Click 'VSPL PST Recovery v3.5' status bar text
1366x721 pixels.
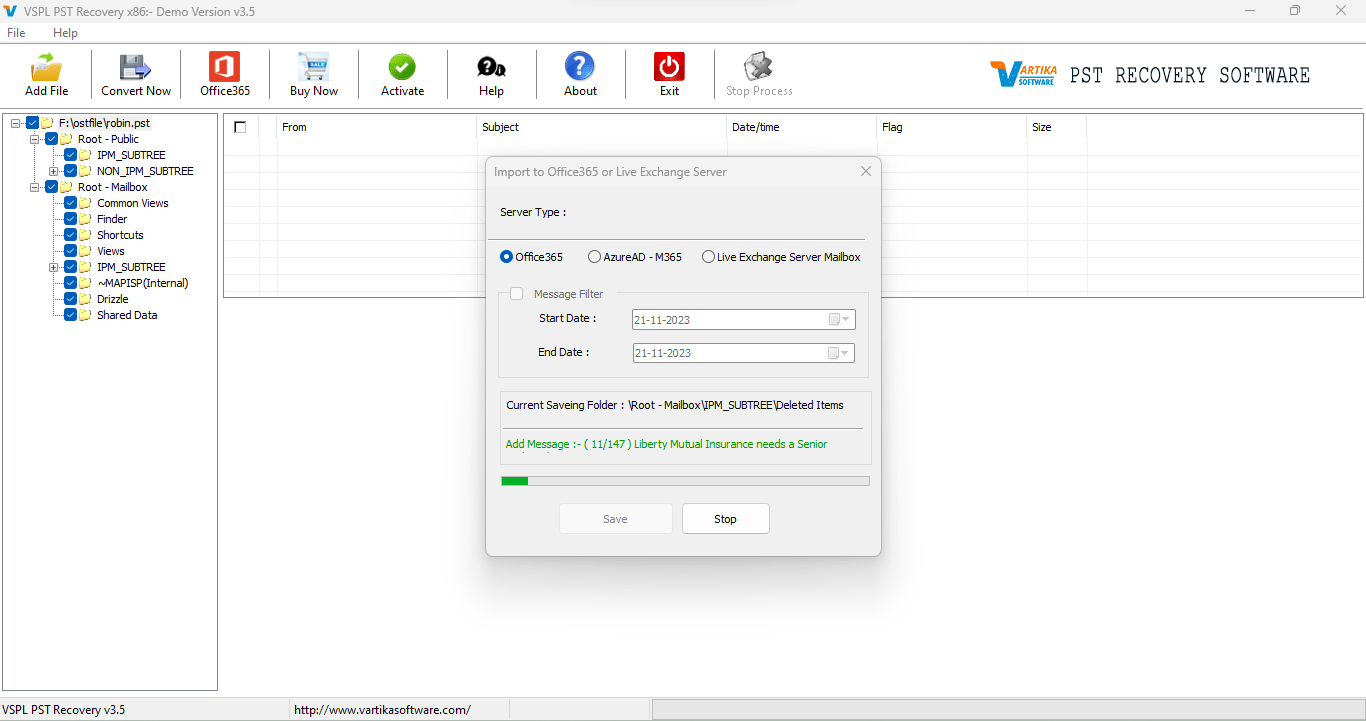click(64, 710)
